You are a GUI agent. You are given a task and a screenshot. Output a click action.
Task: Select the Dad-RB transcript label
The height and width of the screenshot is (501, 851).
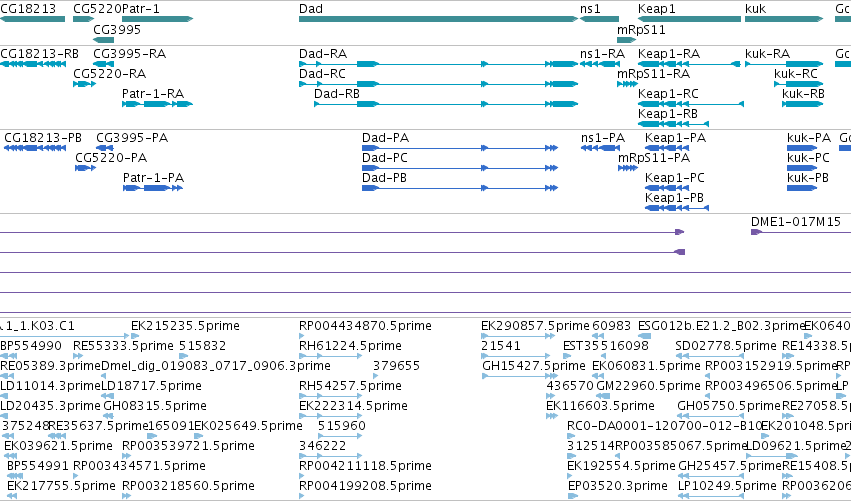click(337, 93)
